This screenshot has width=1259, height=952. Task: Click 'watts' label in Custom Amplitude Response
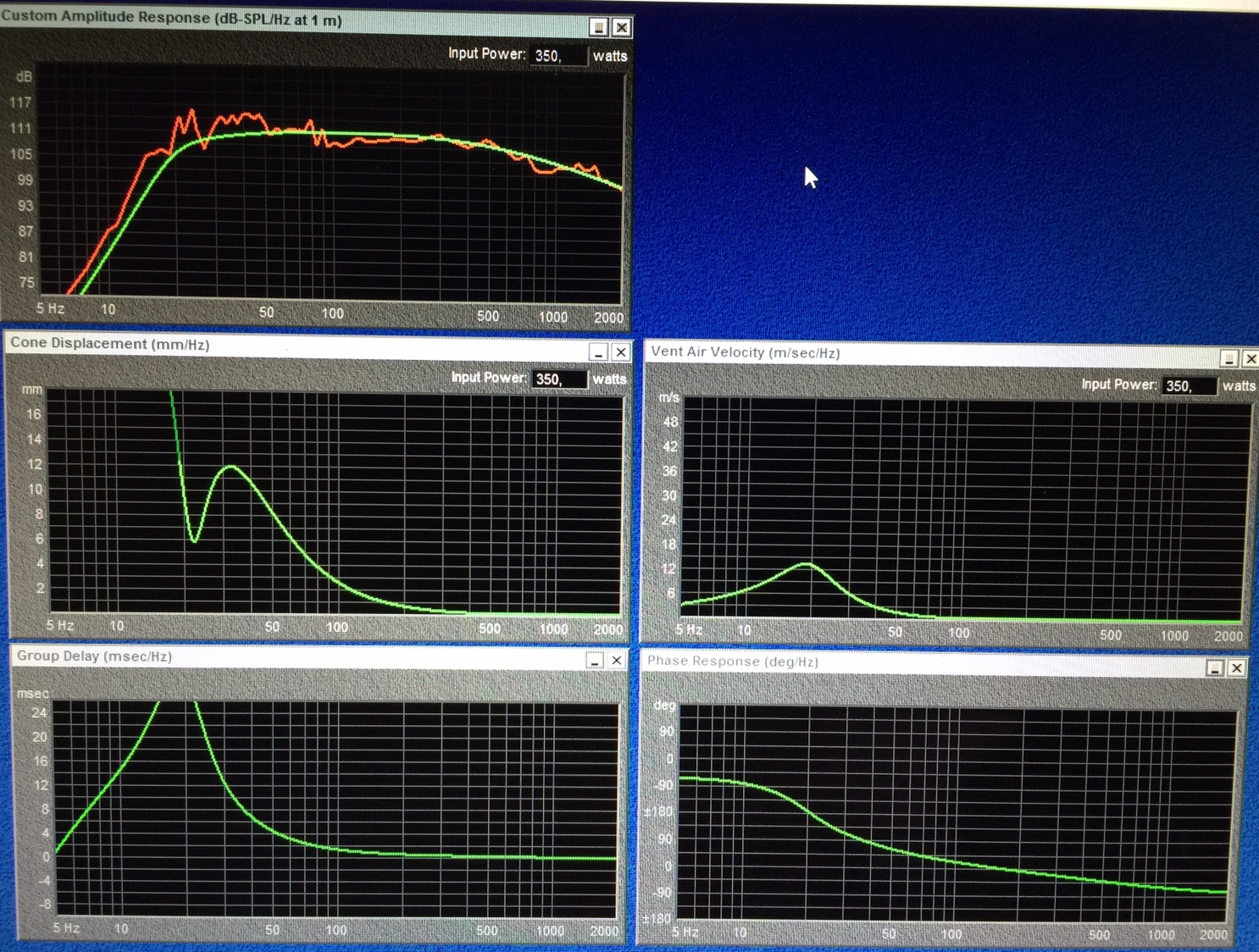click(610, 56)
